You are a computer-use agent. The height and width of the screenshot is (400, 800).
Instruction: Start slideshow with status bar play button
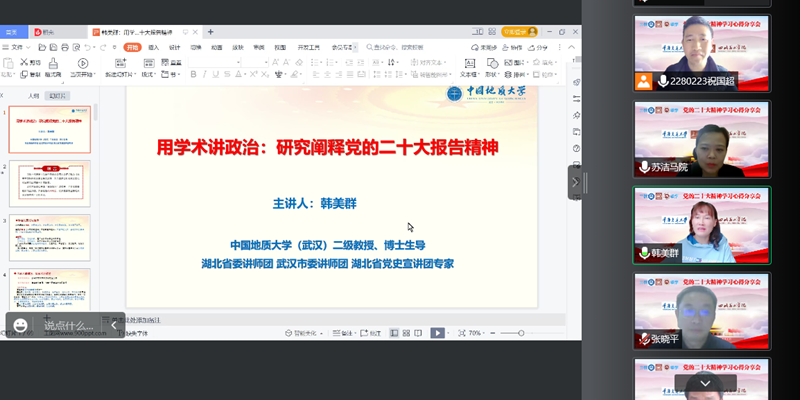pyautogui.click(x=437, y=333)
